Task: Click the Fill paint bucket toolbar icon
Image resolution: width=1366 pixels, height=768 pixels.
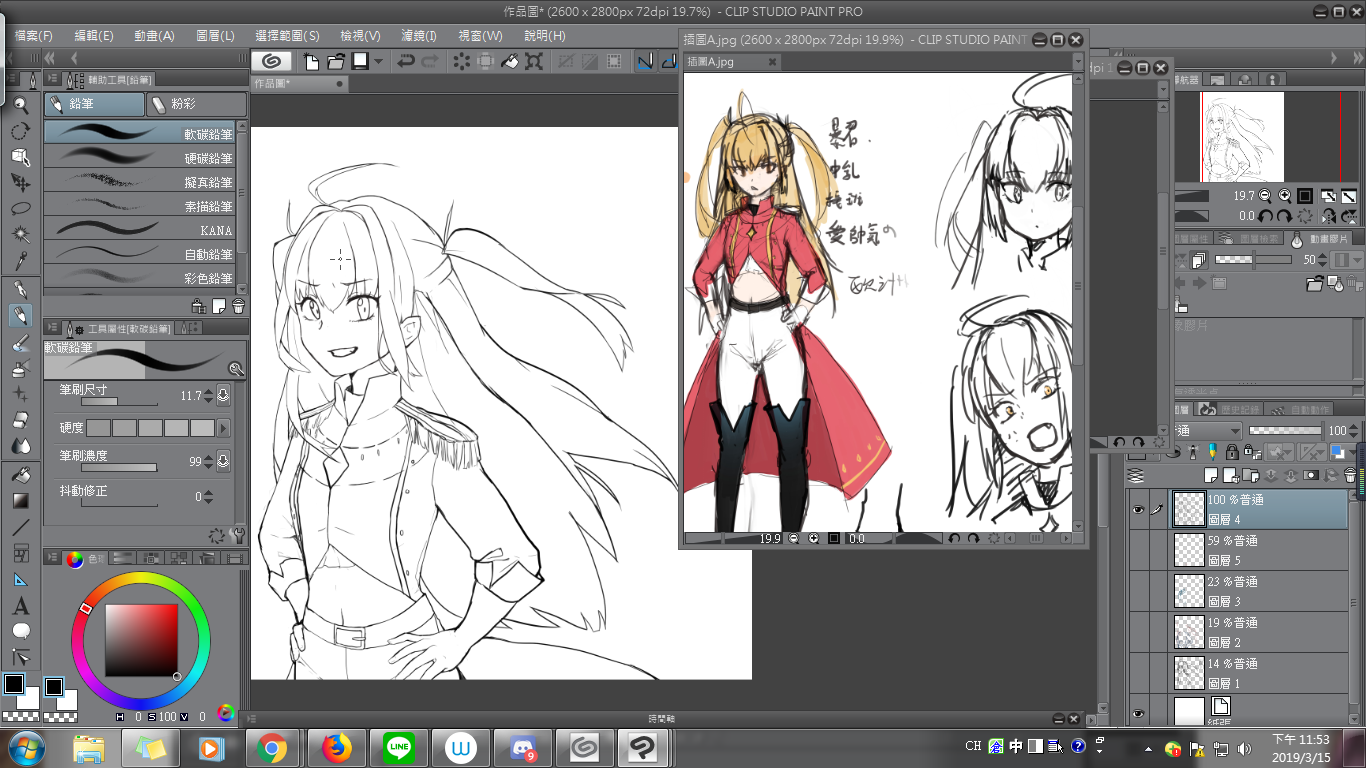Action: [x=510, y=61]
